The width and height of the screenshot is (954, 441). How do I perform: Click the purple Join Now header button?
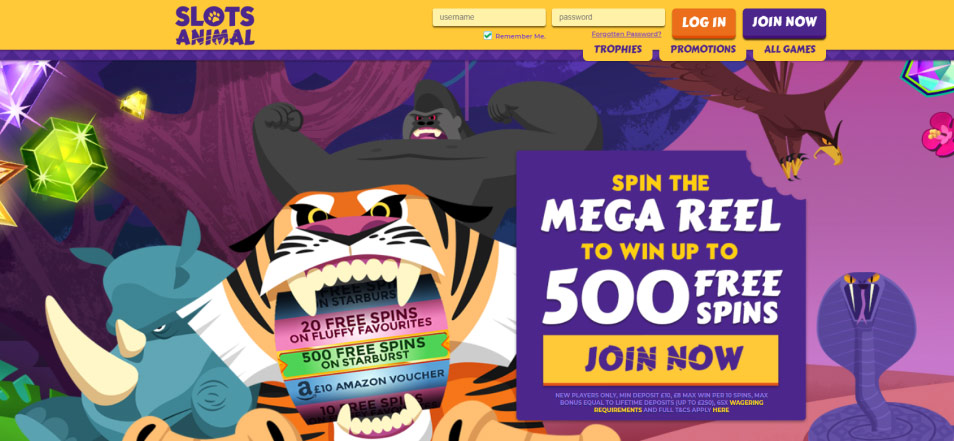(784, 23)
